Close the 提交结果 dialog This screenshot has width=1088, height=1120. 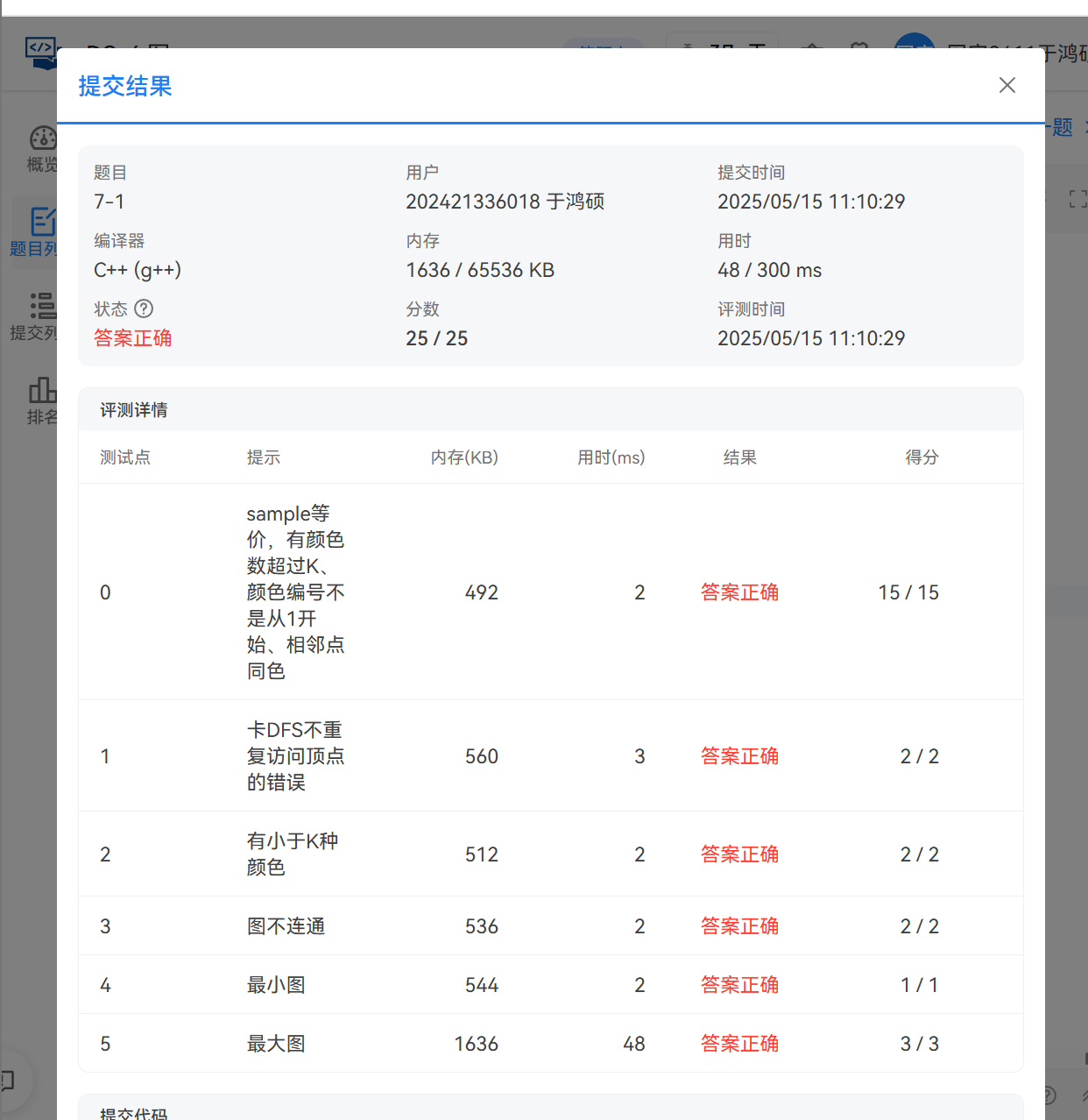(x=1007, y=85)
